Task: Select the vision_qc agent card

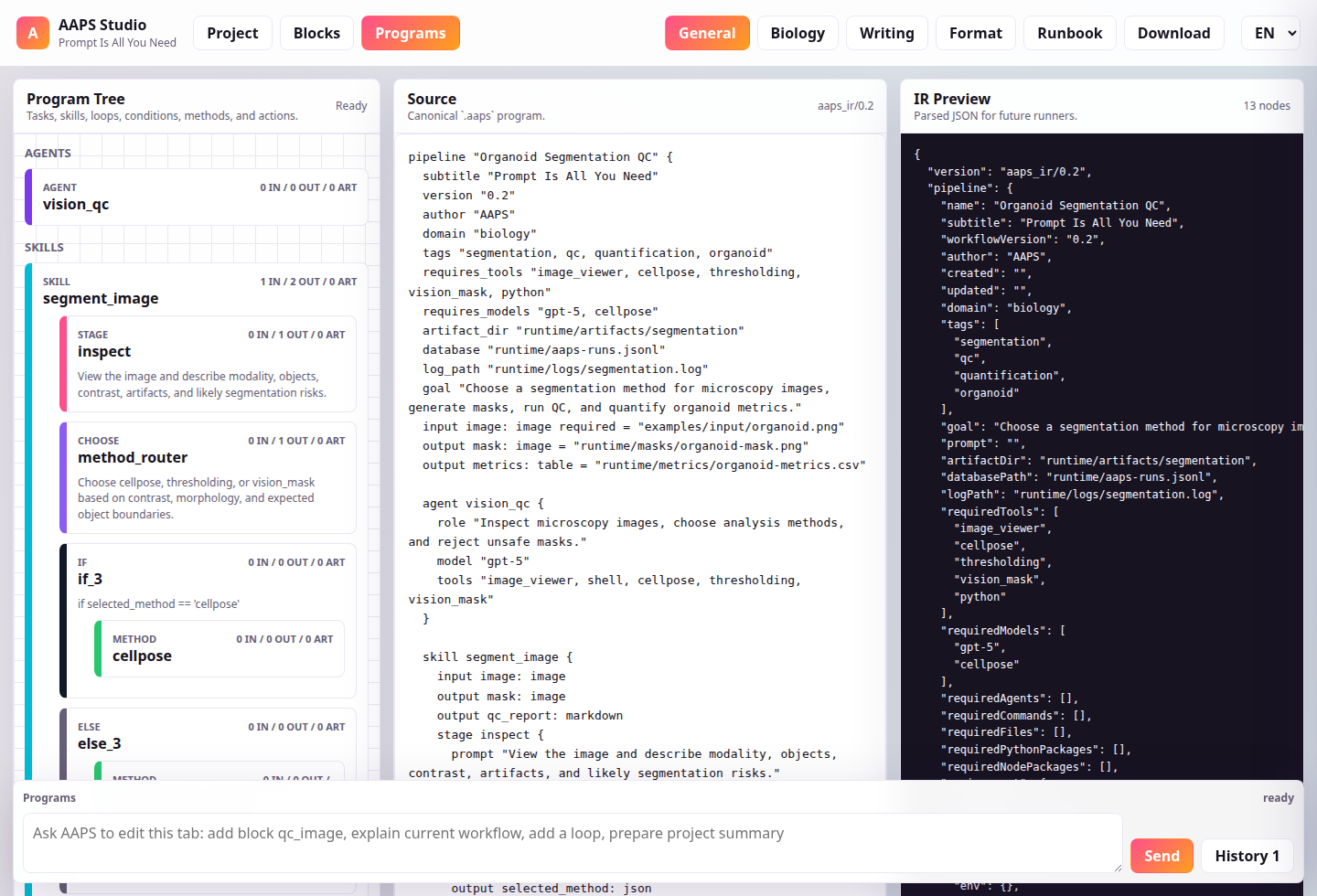Action: [197, 197]
